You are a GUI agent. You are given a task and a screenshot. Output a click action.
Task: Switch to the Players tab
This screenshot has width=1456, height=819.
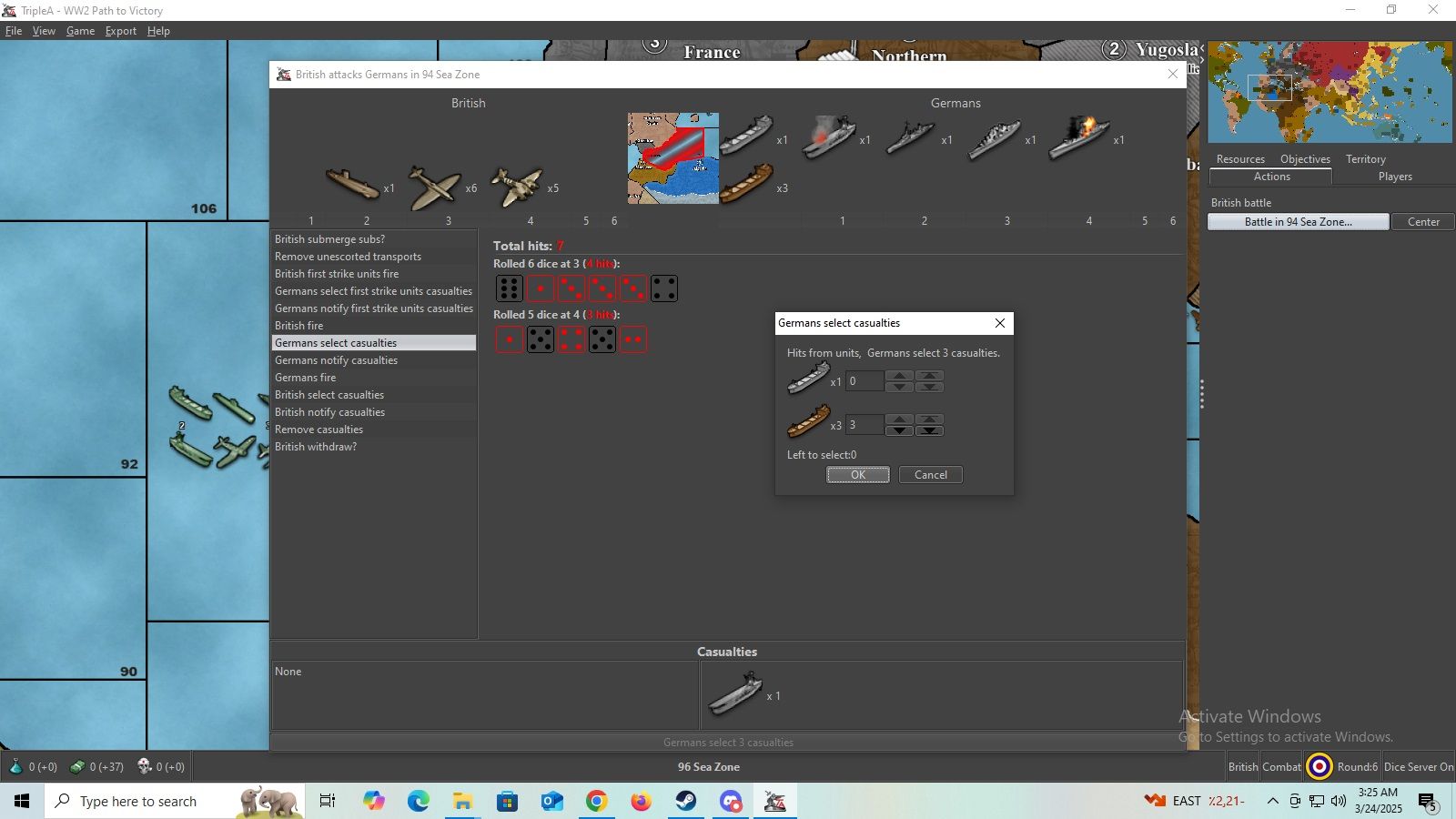(1394, 177)
